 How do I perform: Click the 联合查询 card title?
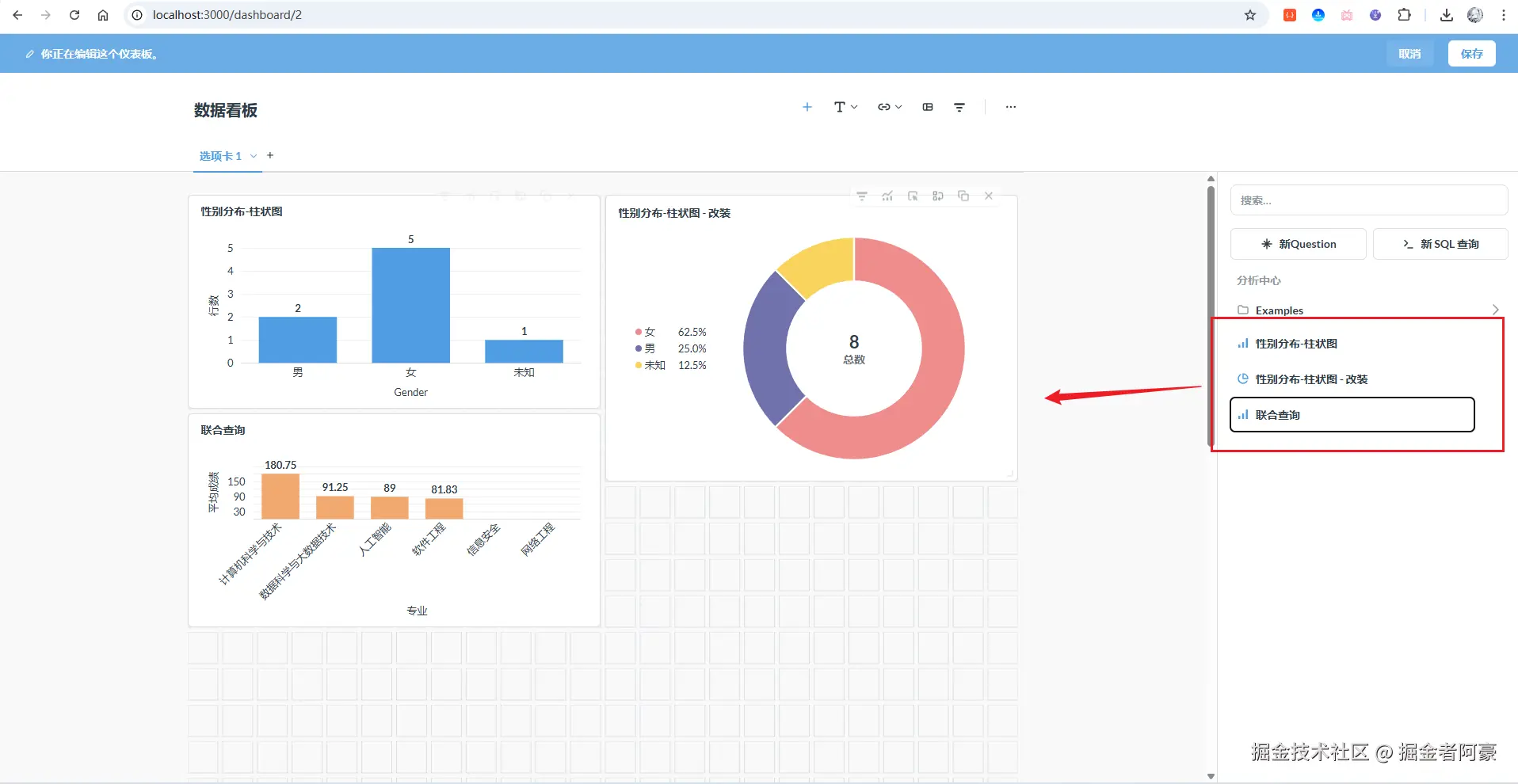(223, 430)
